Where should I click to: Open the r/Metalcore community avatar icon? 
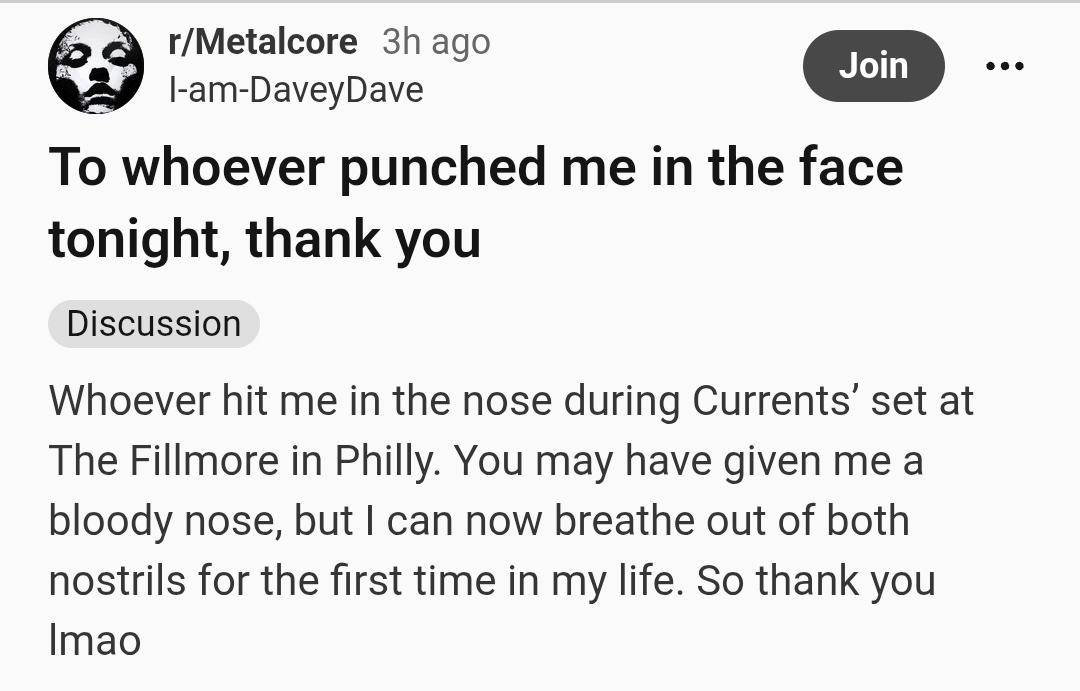96,66
